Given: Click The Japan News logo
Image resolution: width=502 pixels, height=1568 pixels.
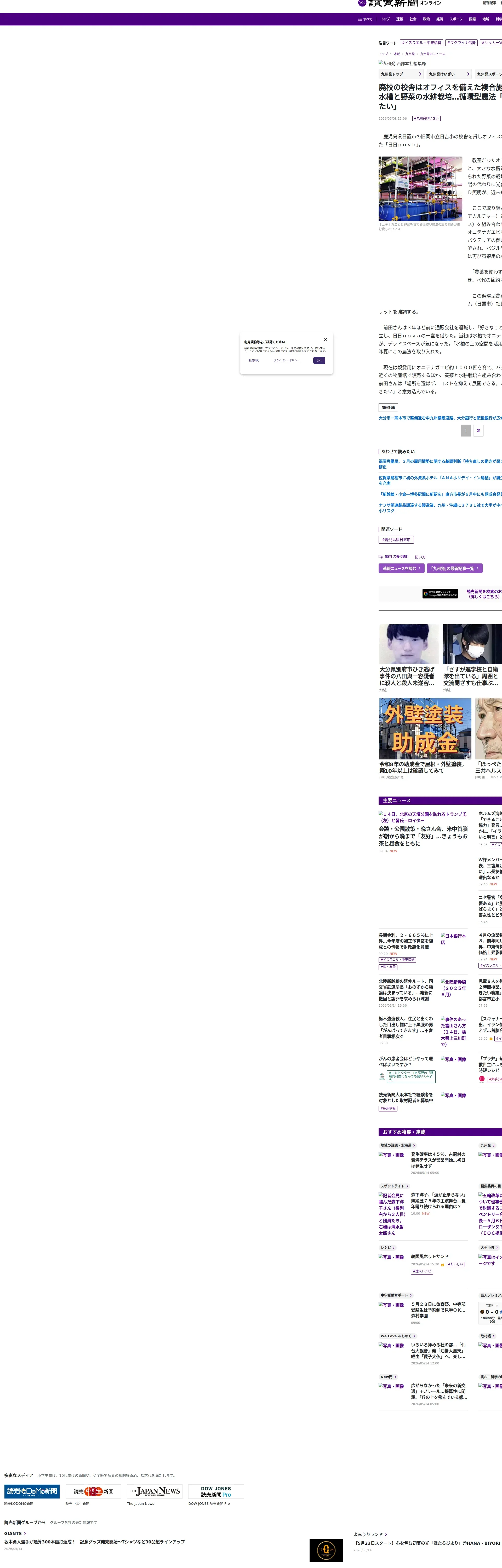Looking at the screenshot, I should coord(155,1491).
